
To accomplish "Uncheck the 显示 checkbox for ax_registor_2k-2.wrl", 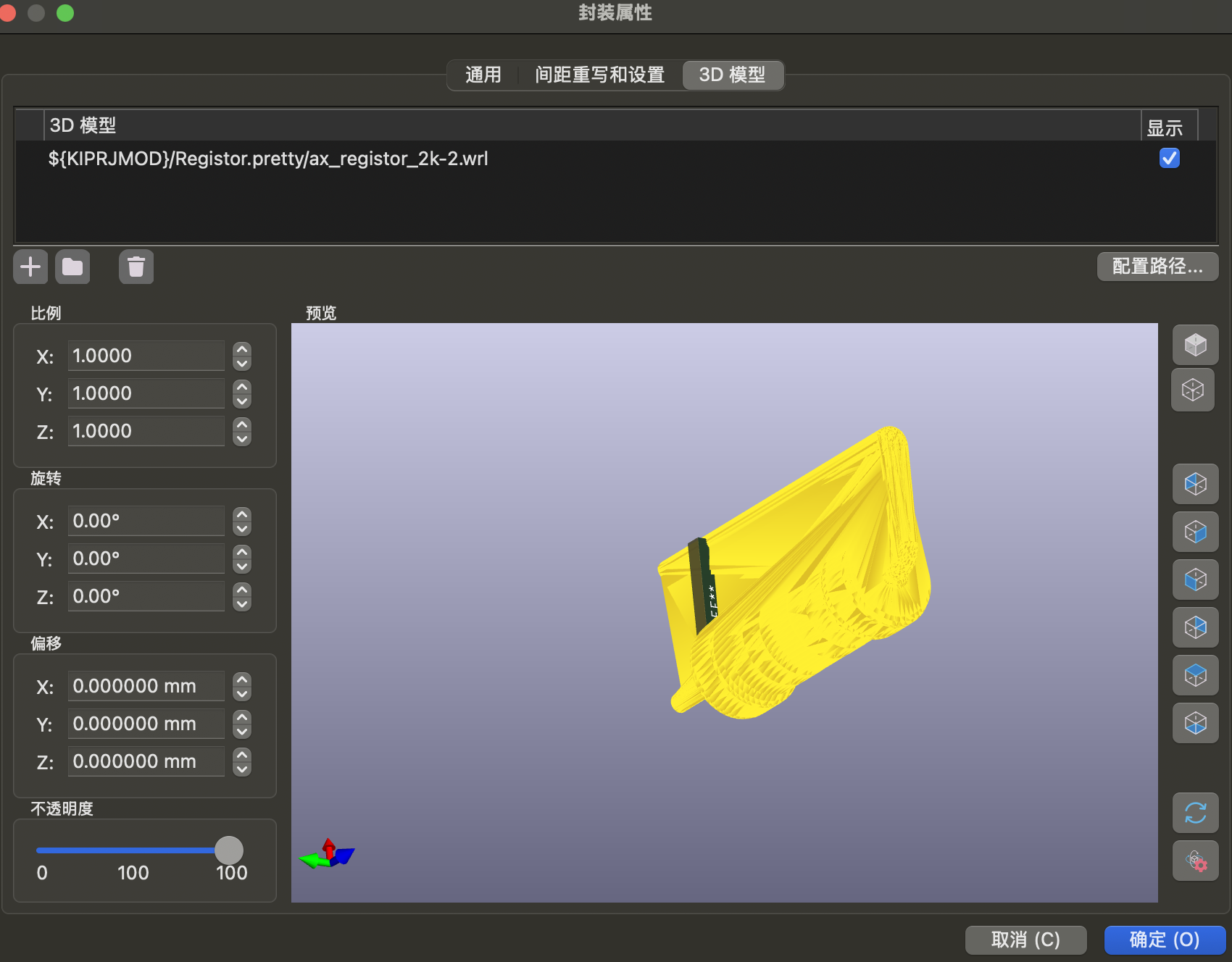I will coord(1169,158).
